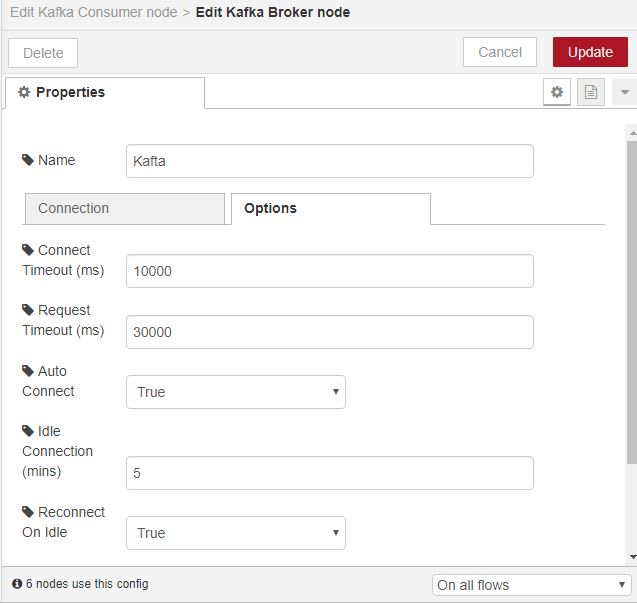
Task: Expand the tray dropdown arrow beside description icon
Action: 625,92
